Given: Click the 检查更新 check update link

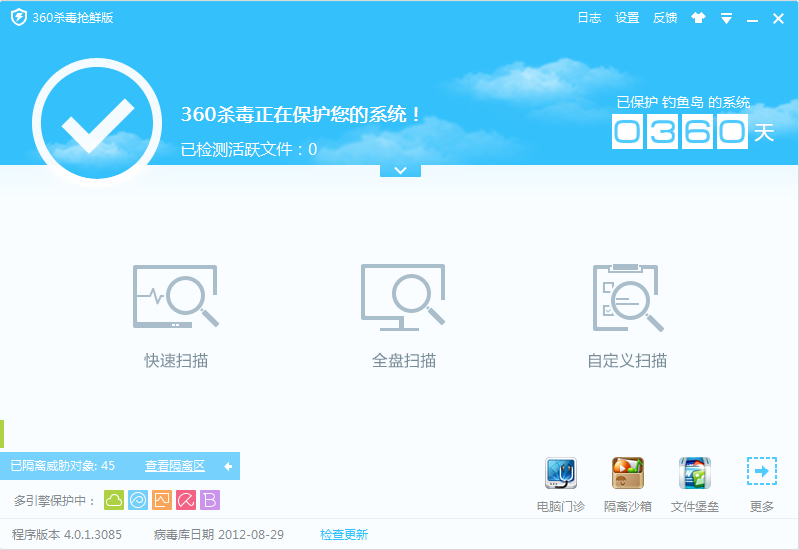Looking at the screenshot, I should pyautogui.click(x=344, y=534).
